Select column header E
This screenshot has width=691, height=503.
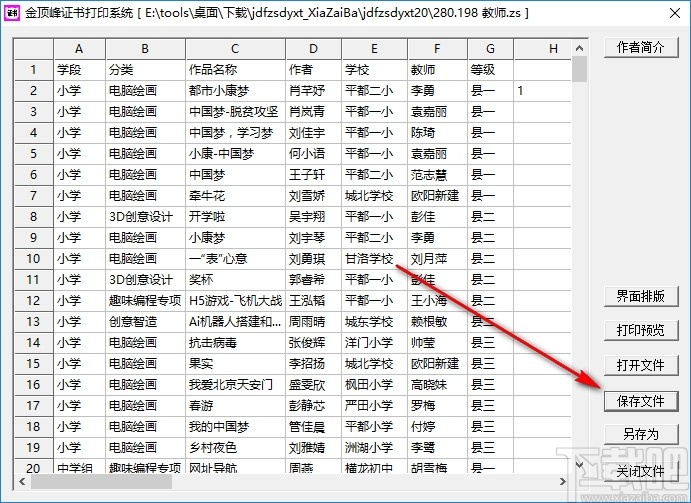tap(375, 49)
